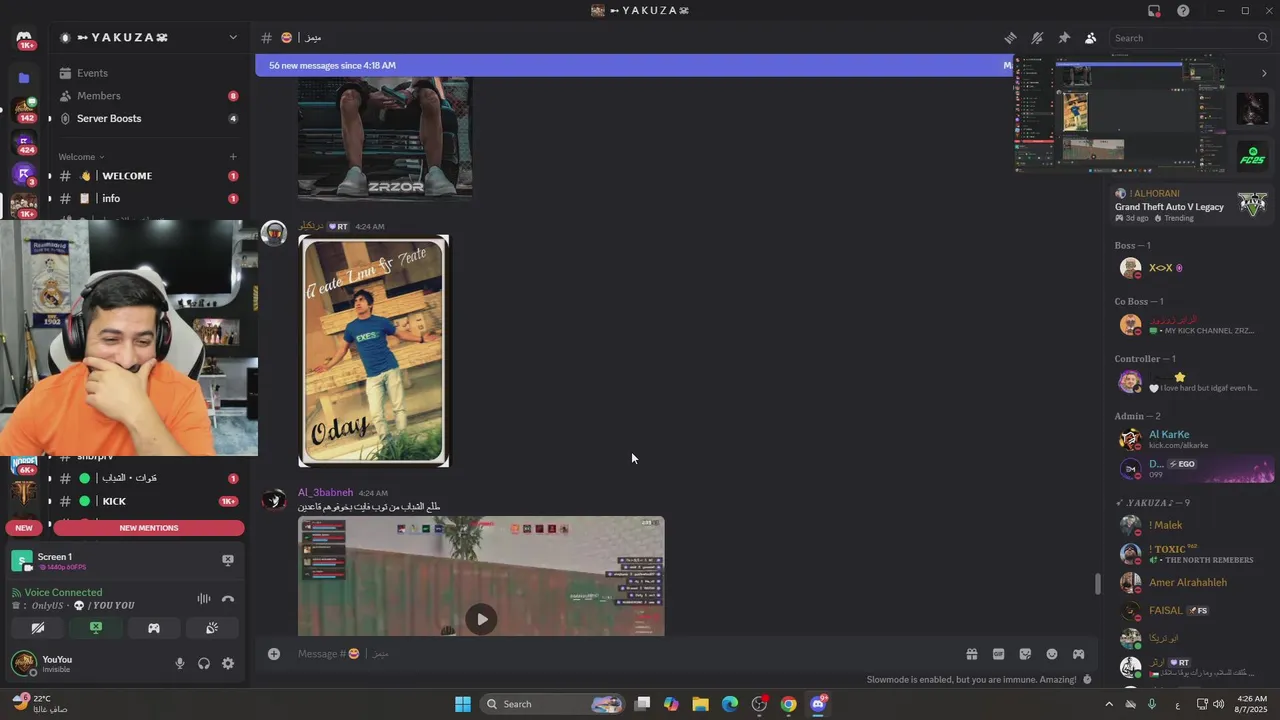Screen dimensions: 1280x720
Task: Open the Help question mark icon
Action: [1183, 11]
